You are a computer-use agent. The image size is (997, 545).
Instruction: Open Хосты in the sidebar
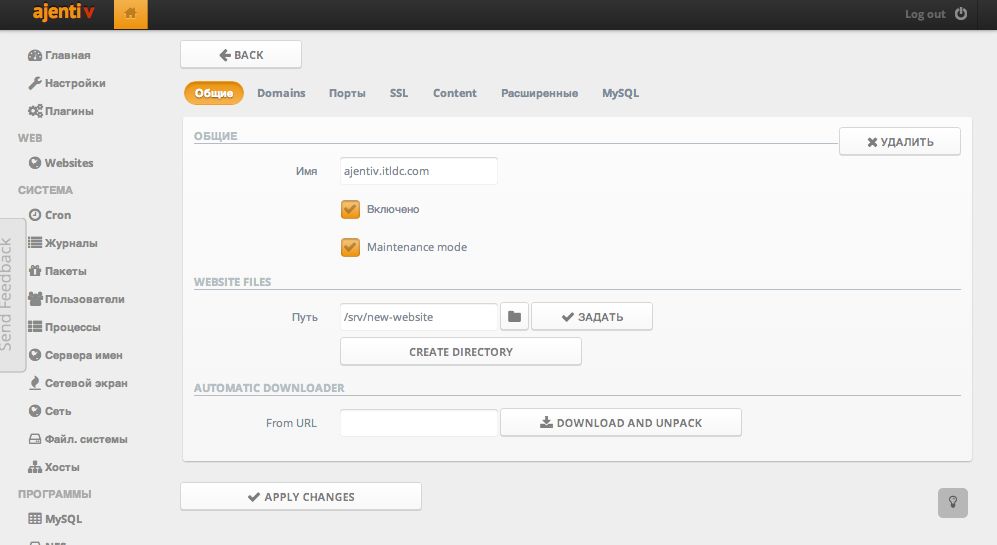[53, 467]
